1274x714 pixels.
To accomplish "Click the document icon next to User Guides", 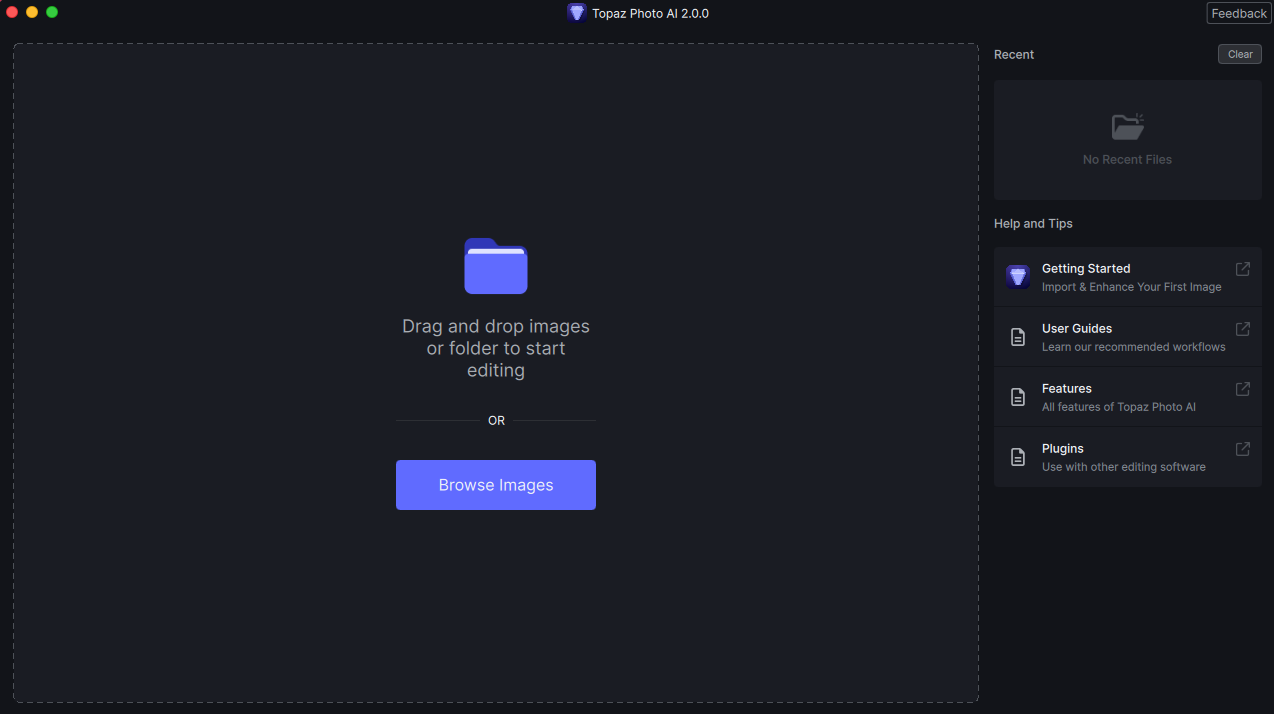I will point(1017,337).
